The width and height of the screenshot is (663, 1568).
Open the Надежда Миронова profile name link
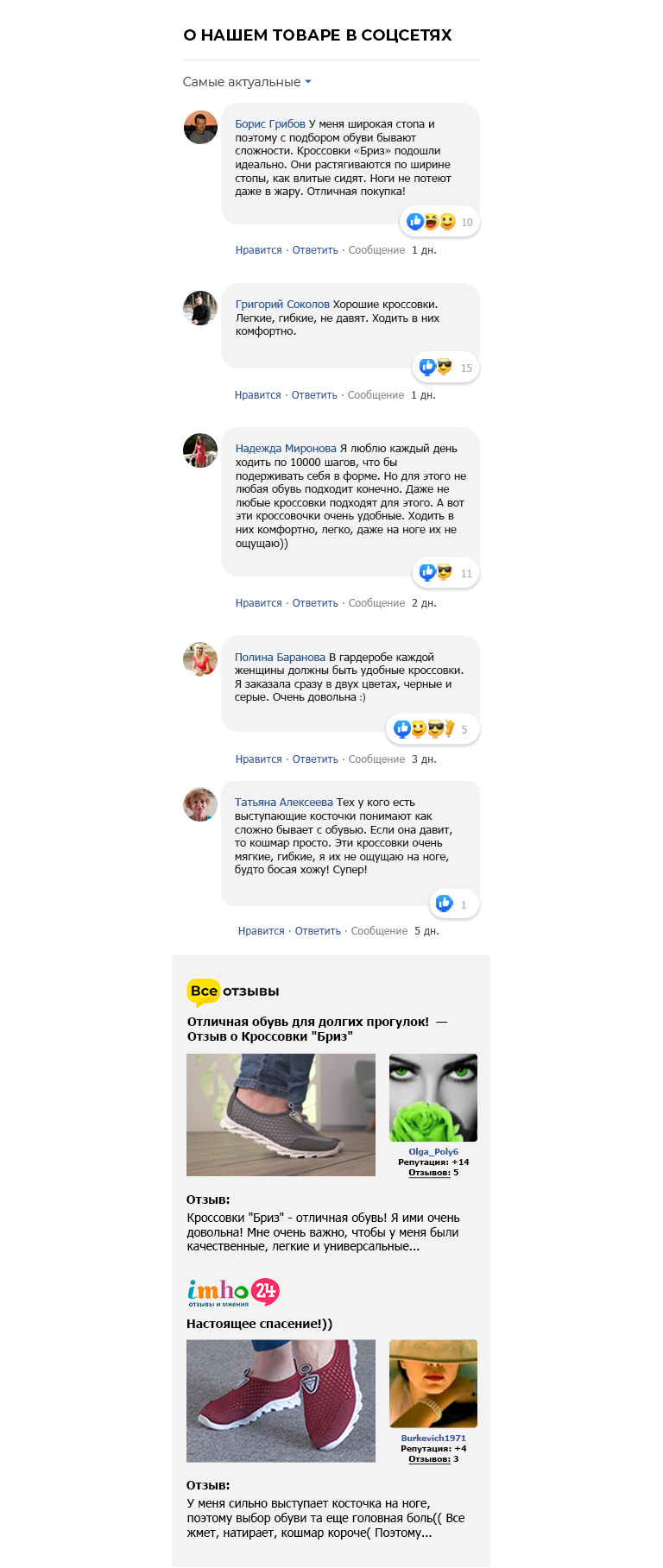tap(286, 449)
